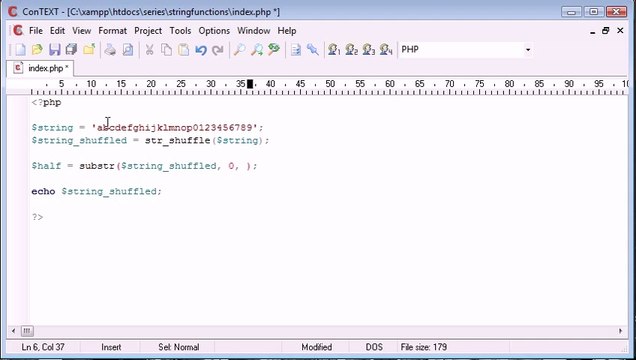Viewport: 636px width, 360px height.
Task: Click the 'substr' function name
Action: click(97, 166)
